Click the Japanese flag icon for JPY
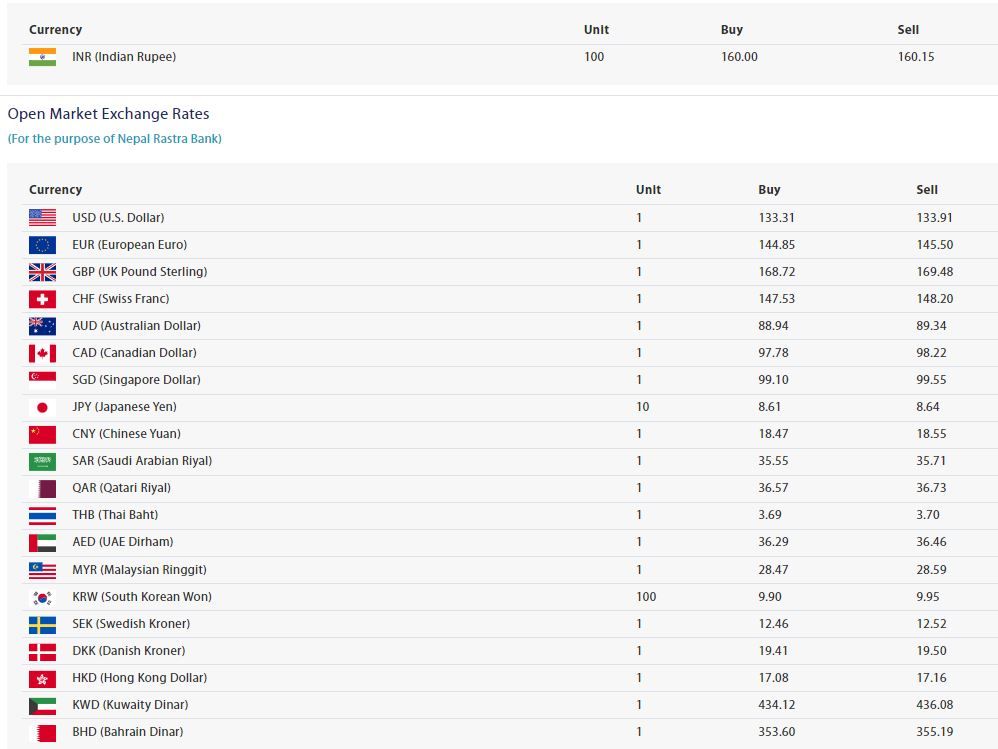Screen dimensions: 998x749 [x=42, y=407]
